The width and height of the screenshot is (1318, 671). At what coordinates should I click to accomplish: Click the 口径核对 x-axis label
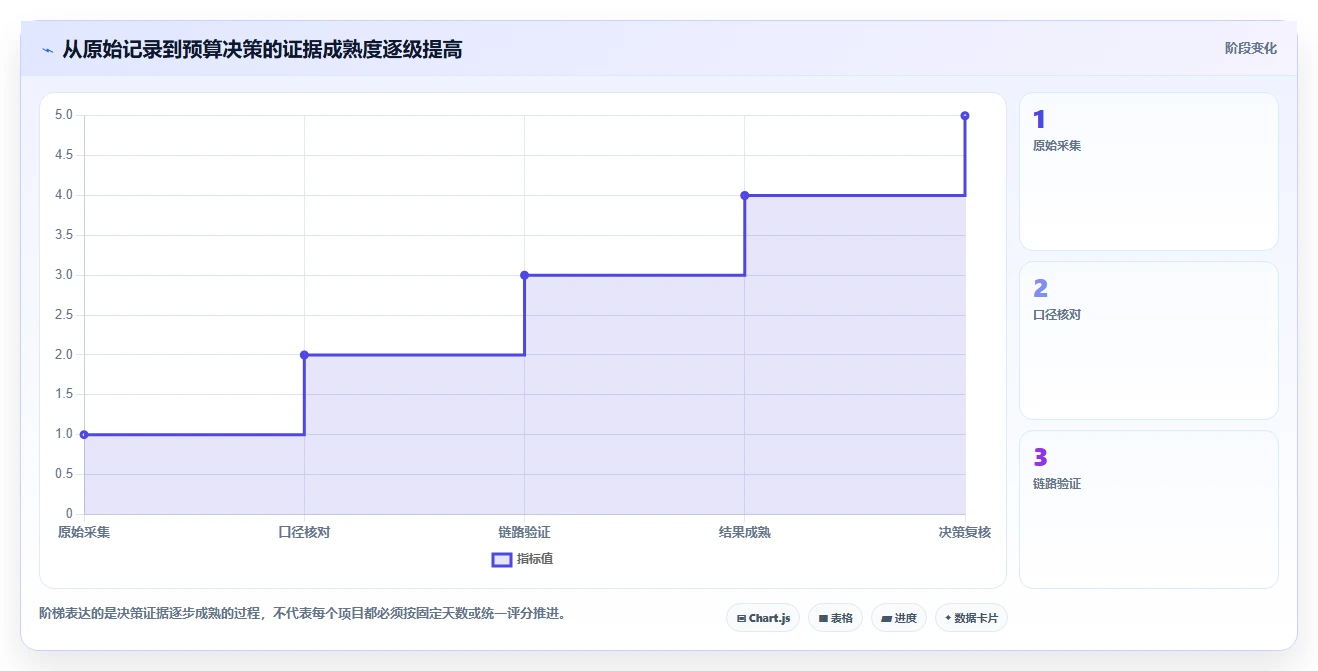click(x=304, y=532)
